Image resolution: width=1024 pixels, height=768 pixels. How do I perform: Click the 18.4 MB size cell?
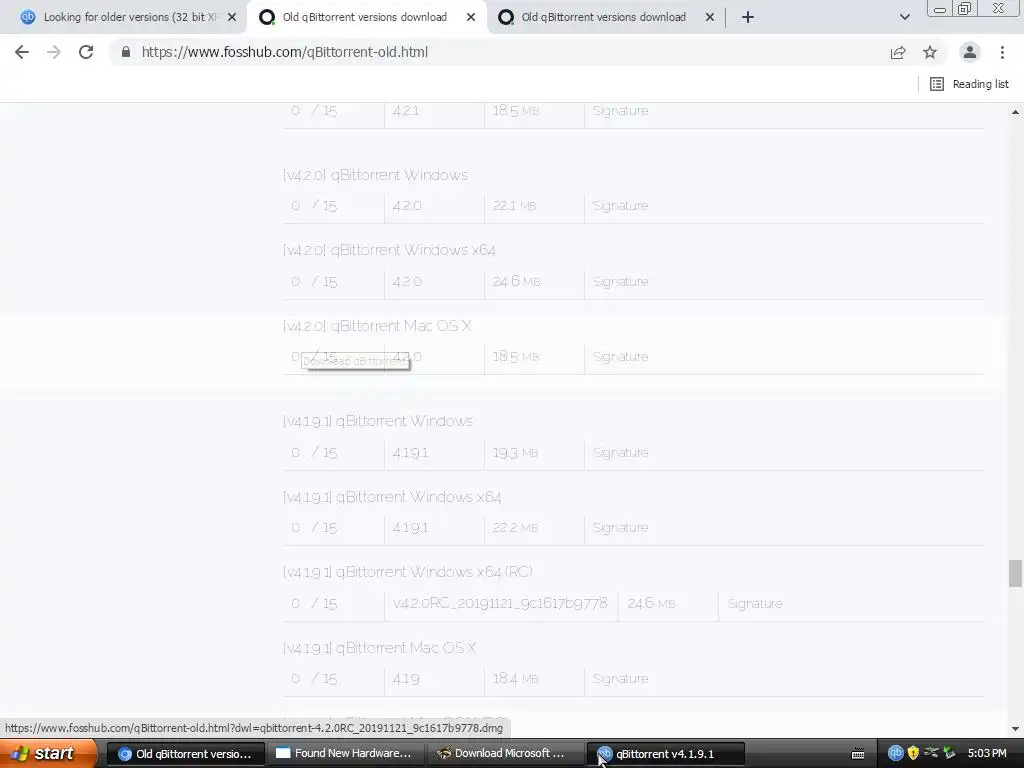point(515,679)
